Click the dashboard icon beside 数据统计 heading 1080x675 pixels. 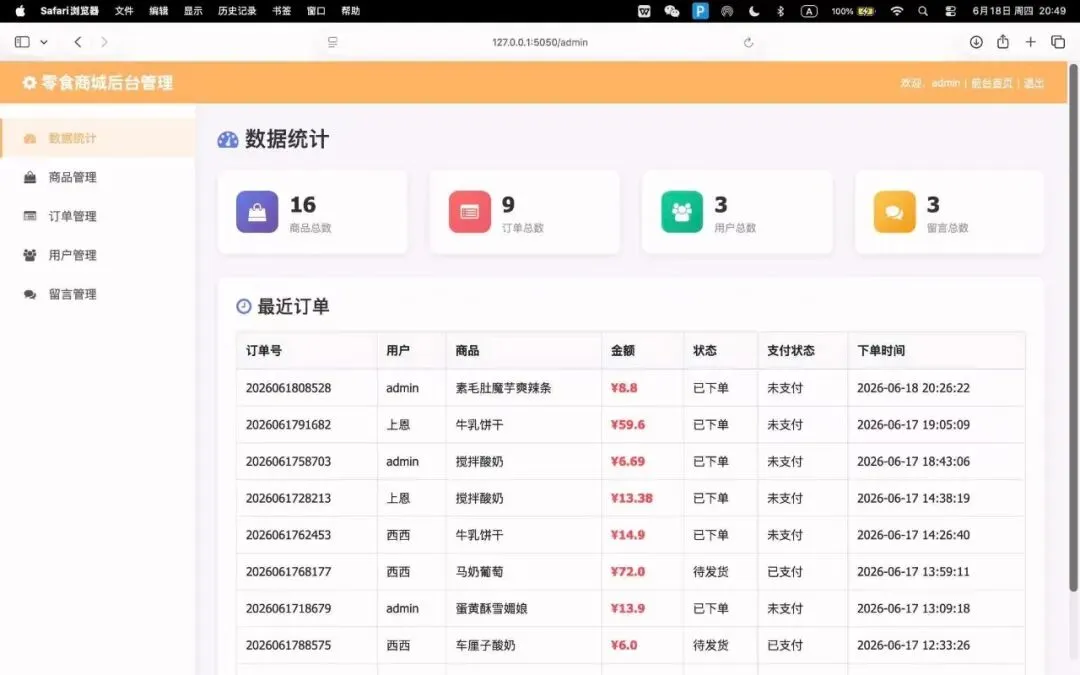[228, 139]
